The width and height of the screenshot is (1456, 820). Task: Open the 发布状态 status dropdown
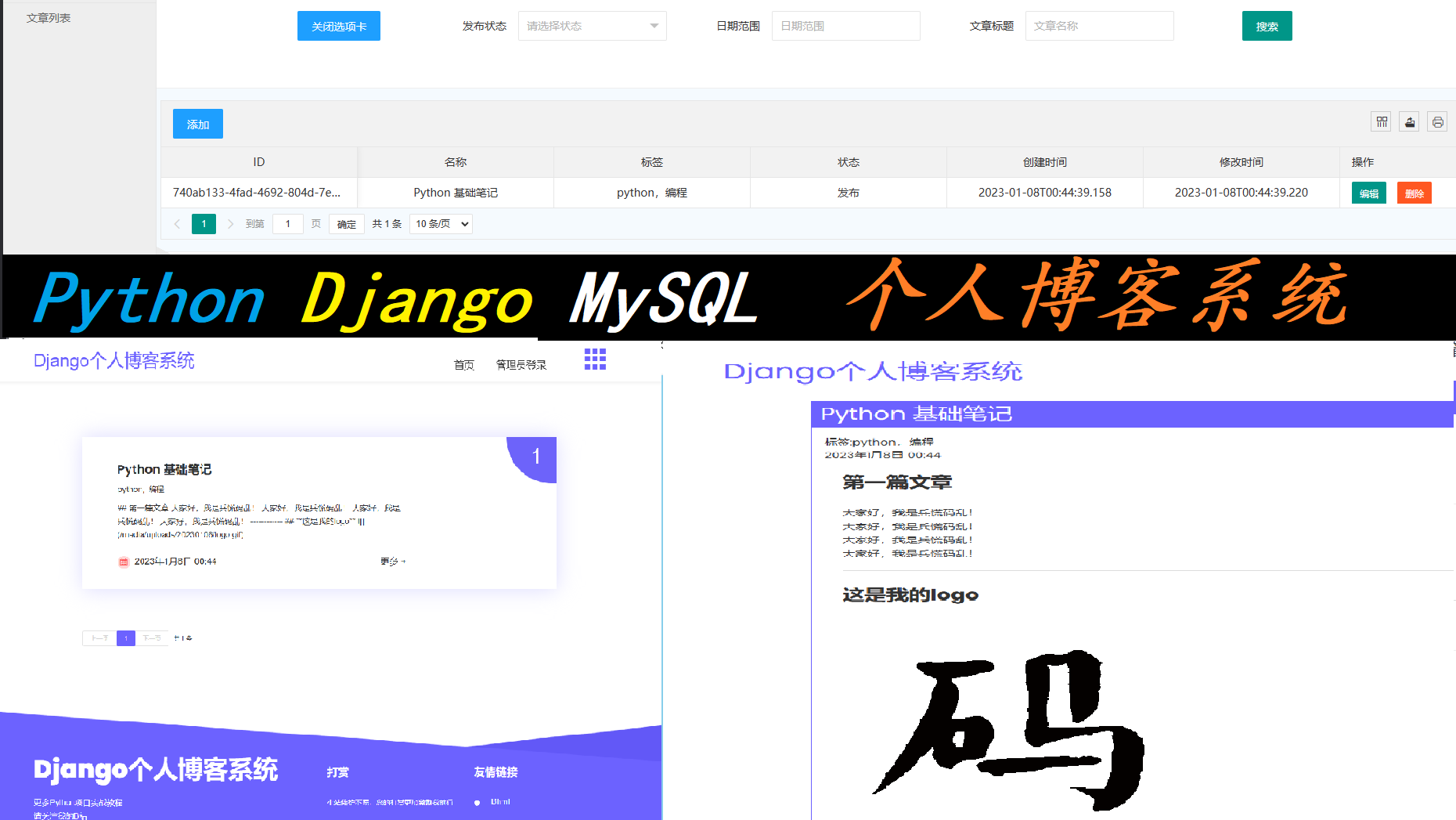pos(593,26)
